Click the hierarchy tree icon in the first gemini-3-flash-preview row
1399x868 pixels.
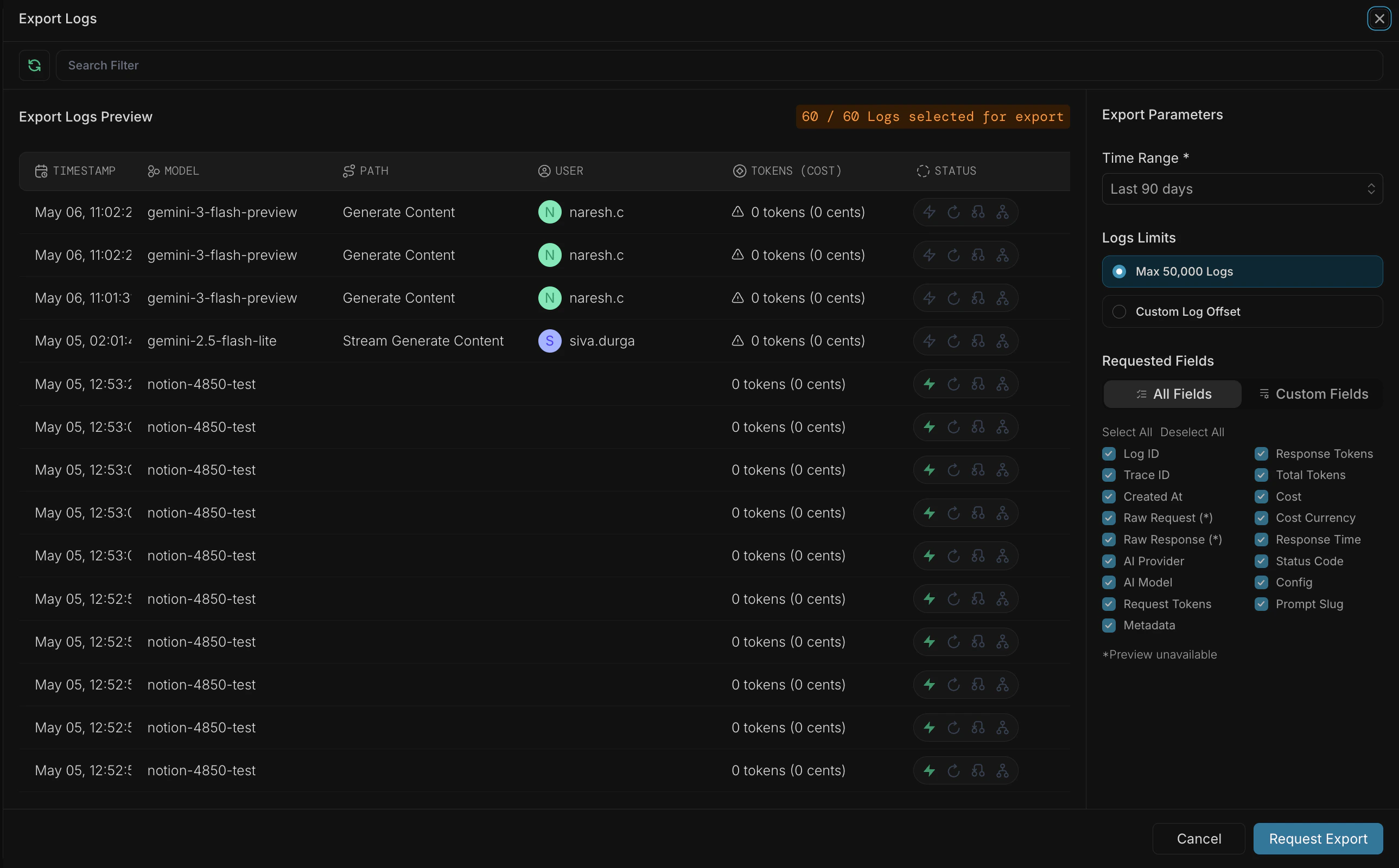tap(1002, 213)
